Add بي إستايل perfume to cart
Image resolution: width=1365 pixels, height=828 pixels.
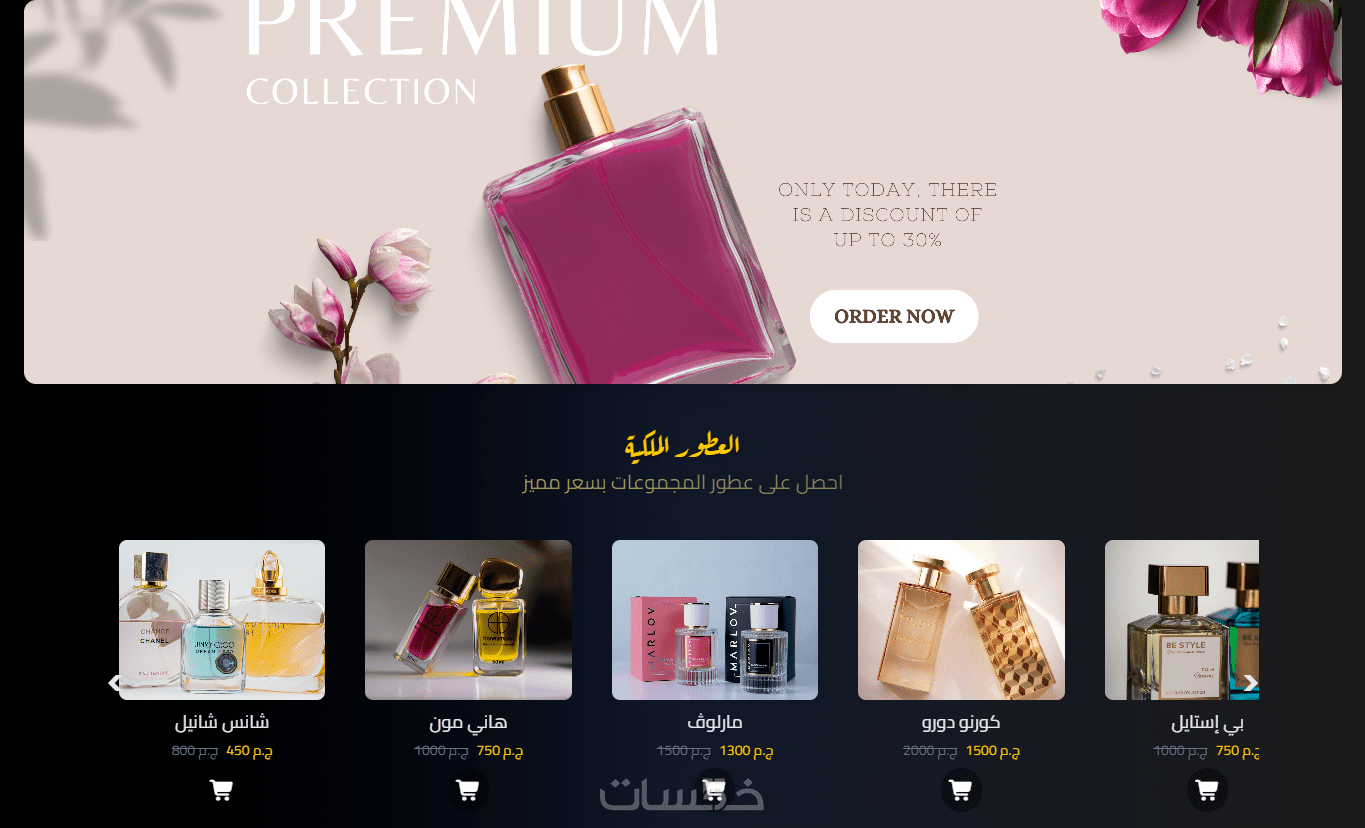pos(1207,790)
